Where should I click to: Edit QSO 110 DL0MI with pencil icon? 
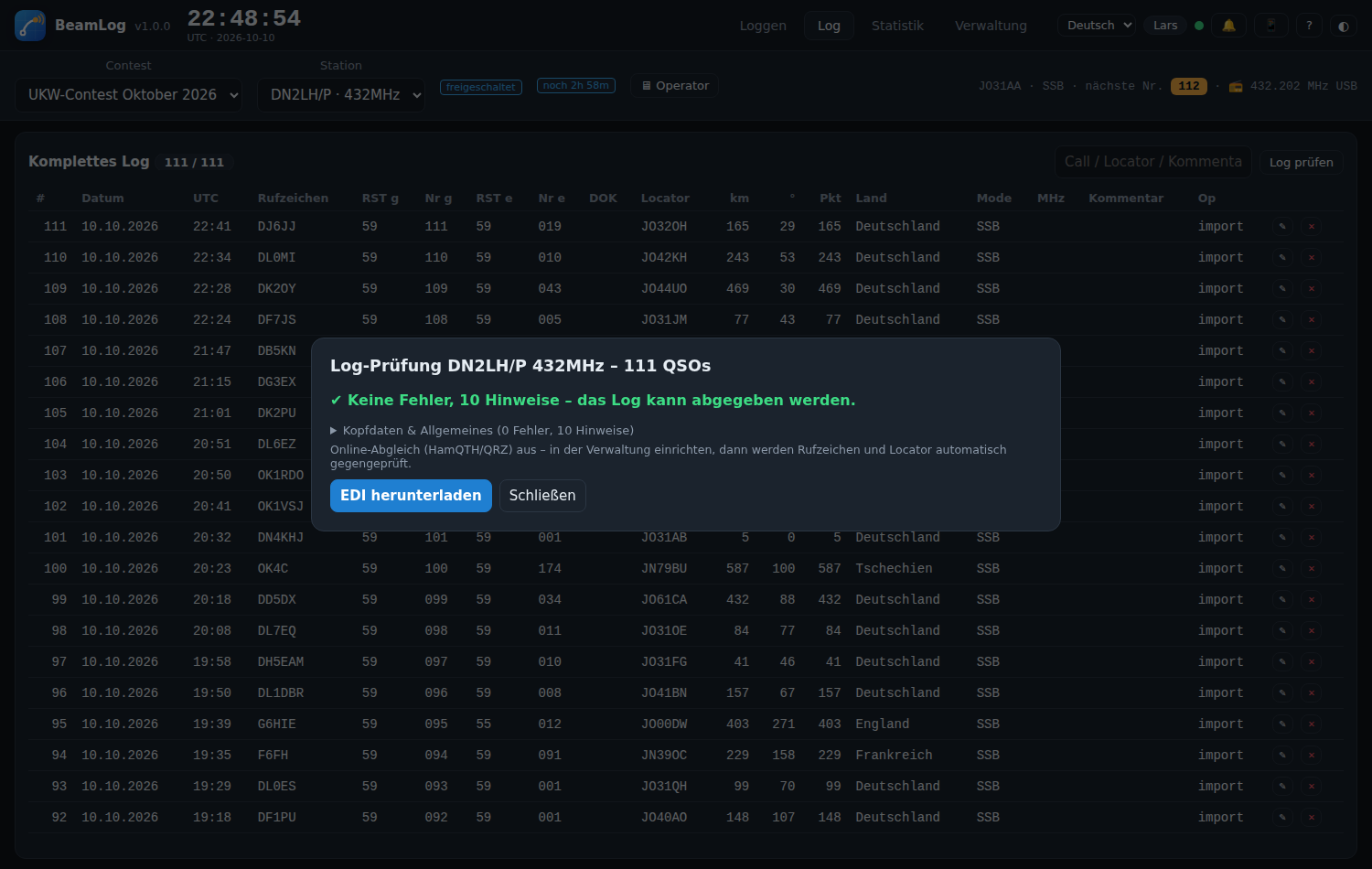coord(1282,258)
